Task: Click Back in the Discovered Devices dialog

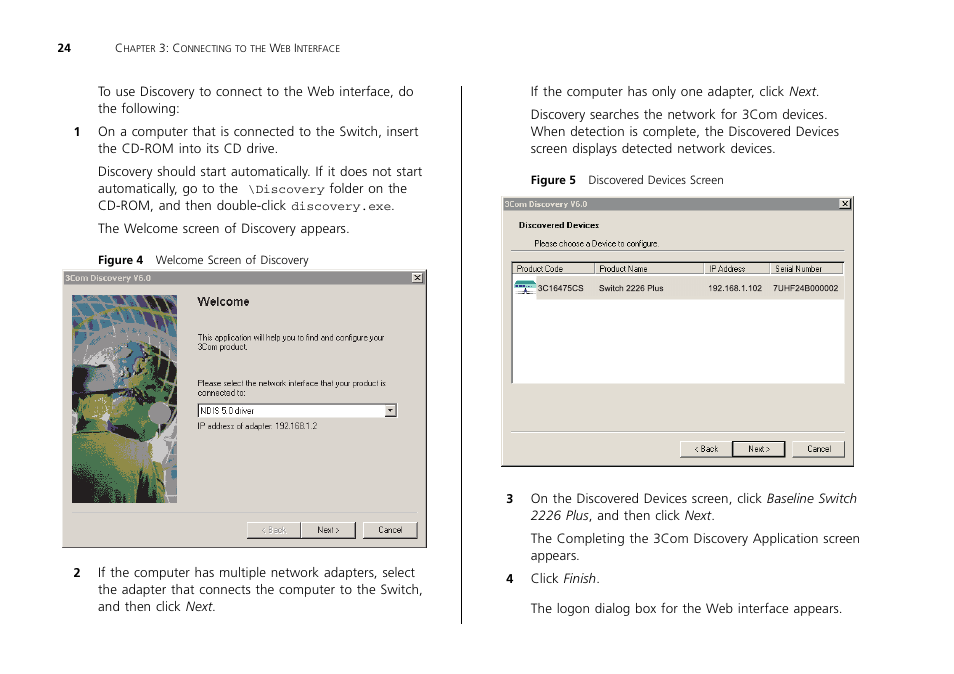Action: [x=706, y=449]
